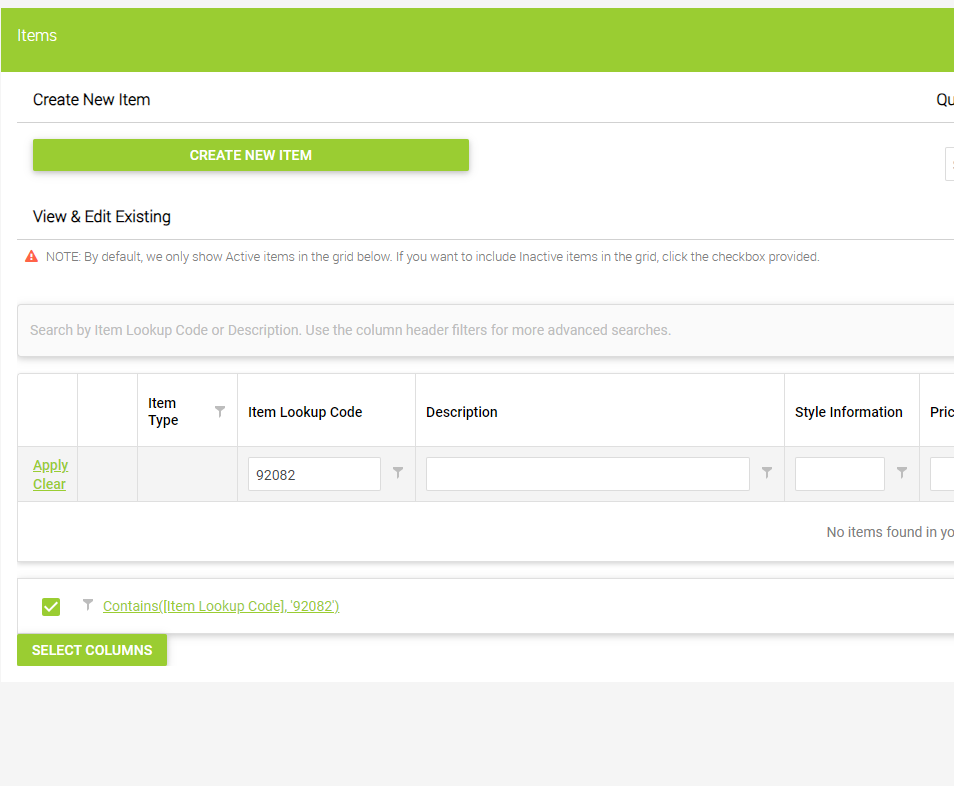Viewport: 954px width, 786px height.
Task: Click the Items page title
Action: (37, 35)
